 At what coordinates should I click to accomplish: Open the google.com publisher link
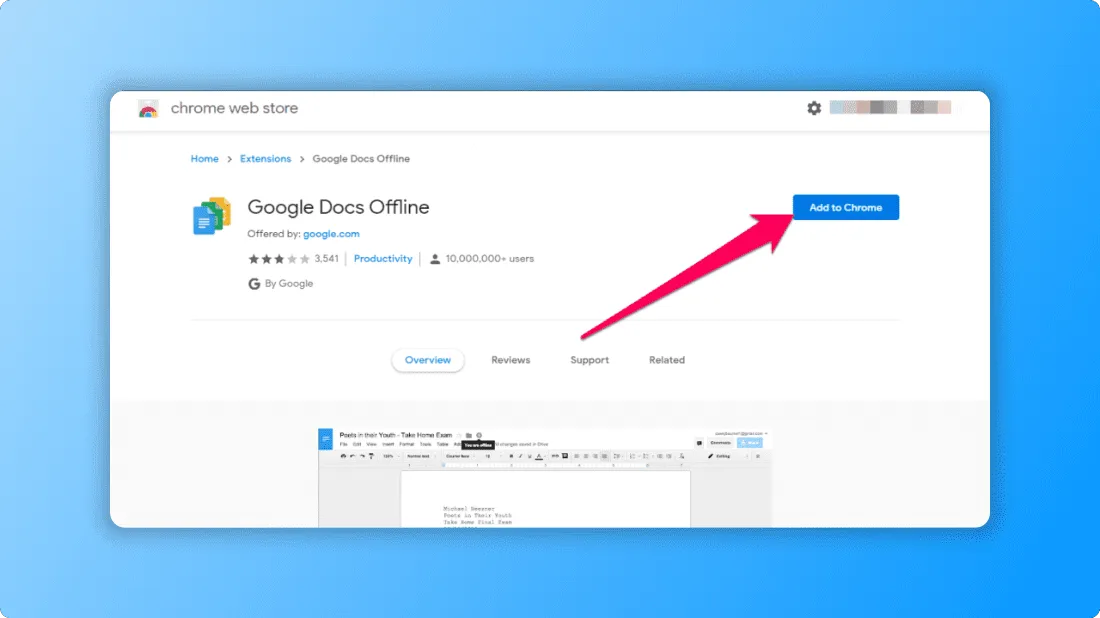point(331,234)
